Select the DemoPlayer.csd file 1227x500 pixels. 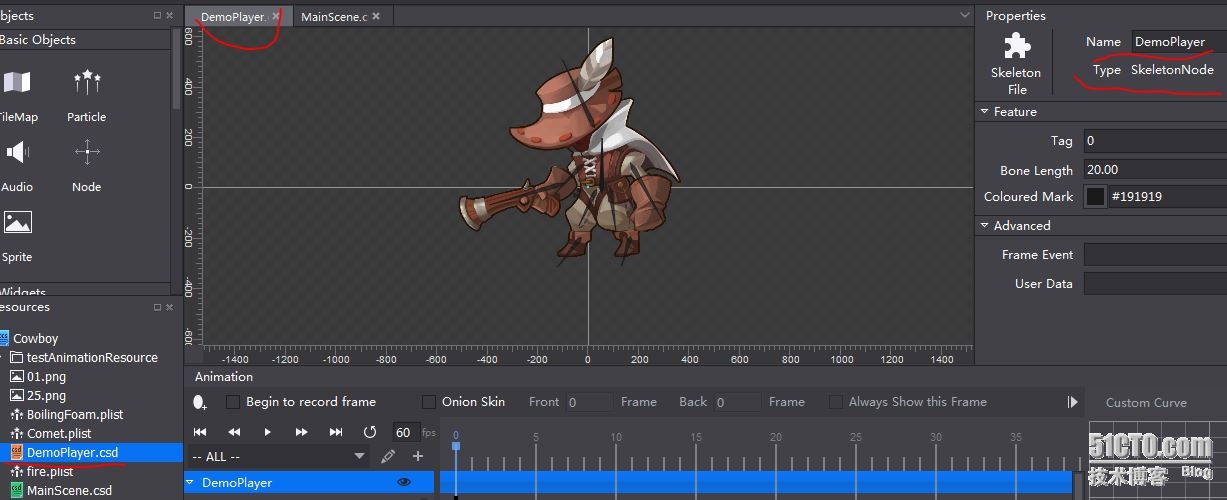(x=72, y=452)
